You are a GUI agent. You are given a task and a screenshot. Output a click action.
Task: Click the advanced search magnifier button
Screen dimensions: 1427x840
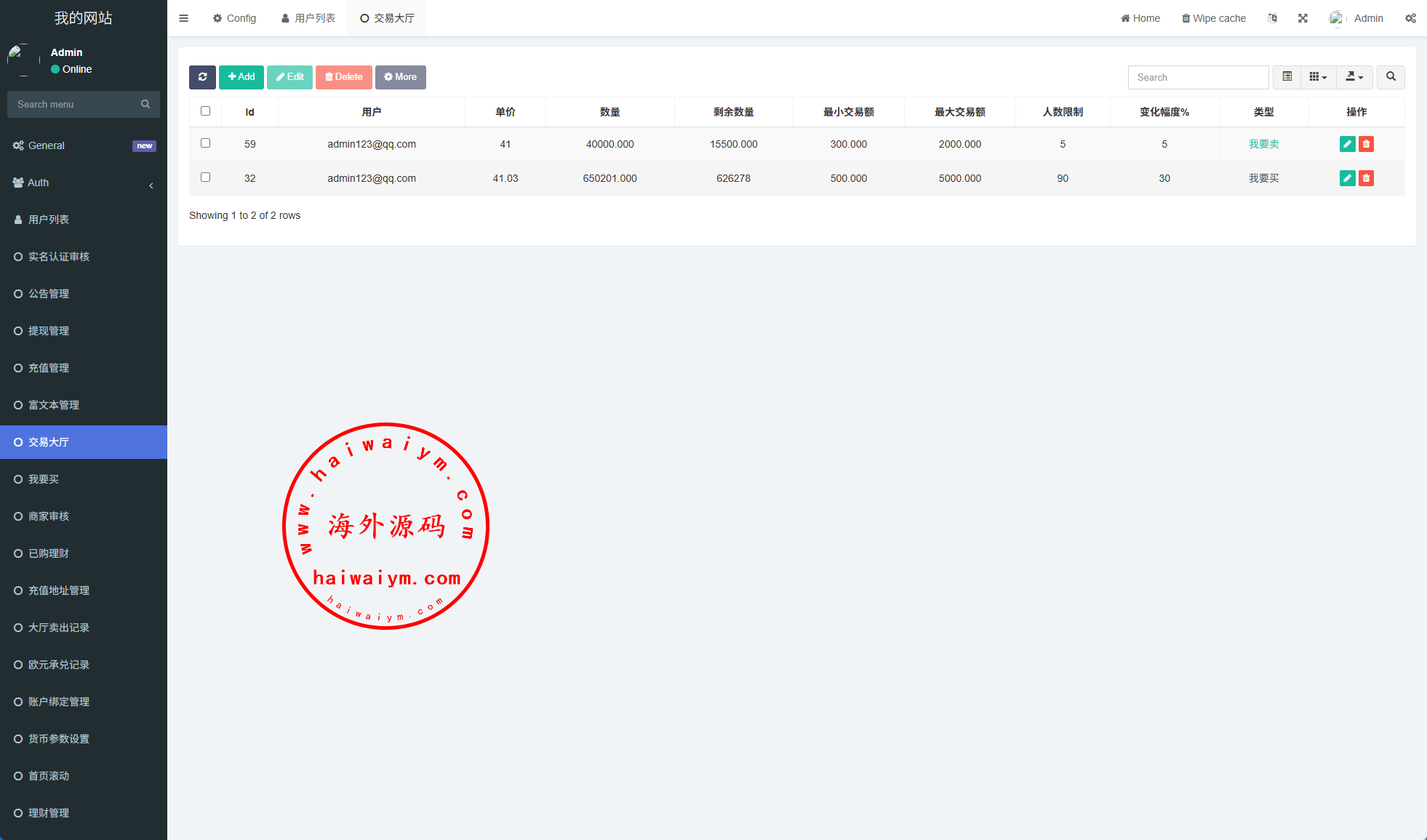coord(1391,77)
